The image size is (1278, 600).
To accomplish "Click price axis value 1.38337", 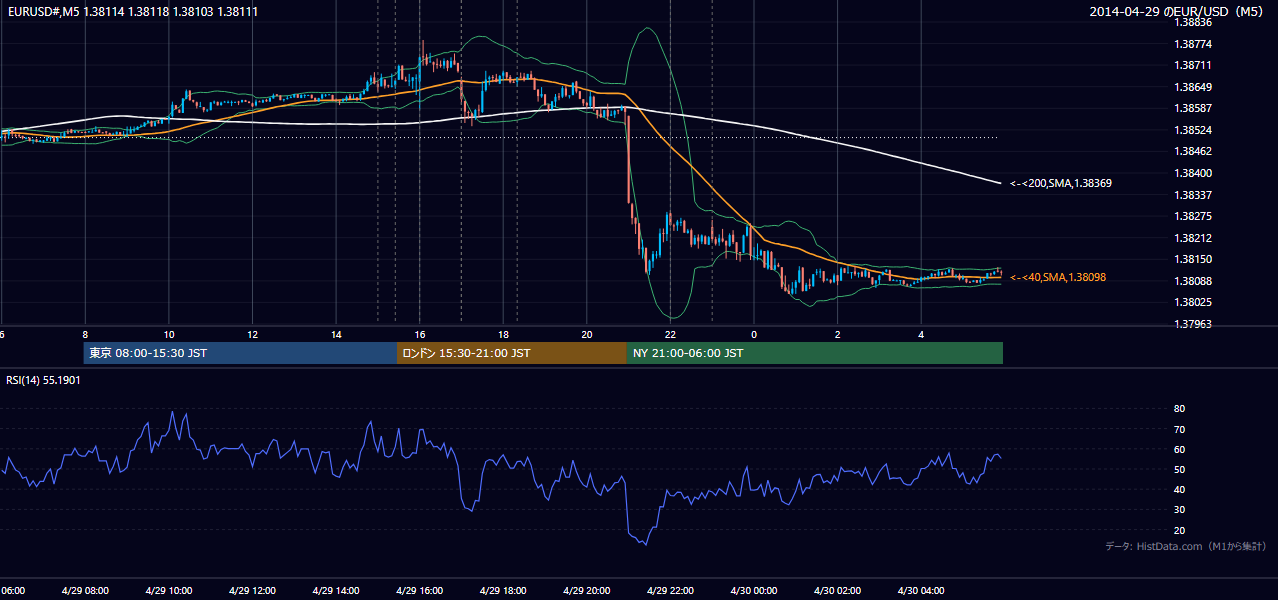I will (1193, 195).
